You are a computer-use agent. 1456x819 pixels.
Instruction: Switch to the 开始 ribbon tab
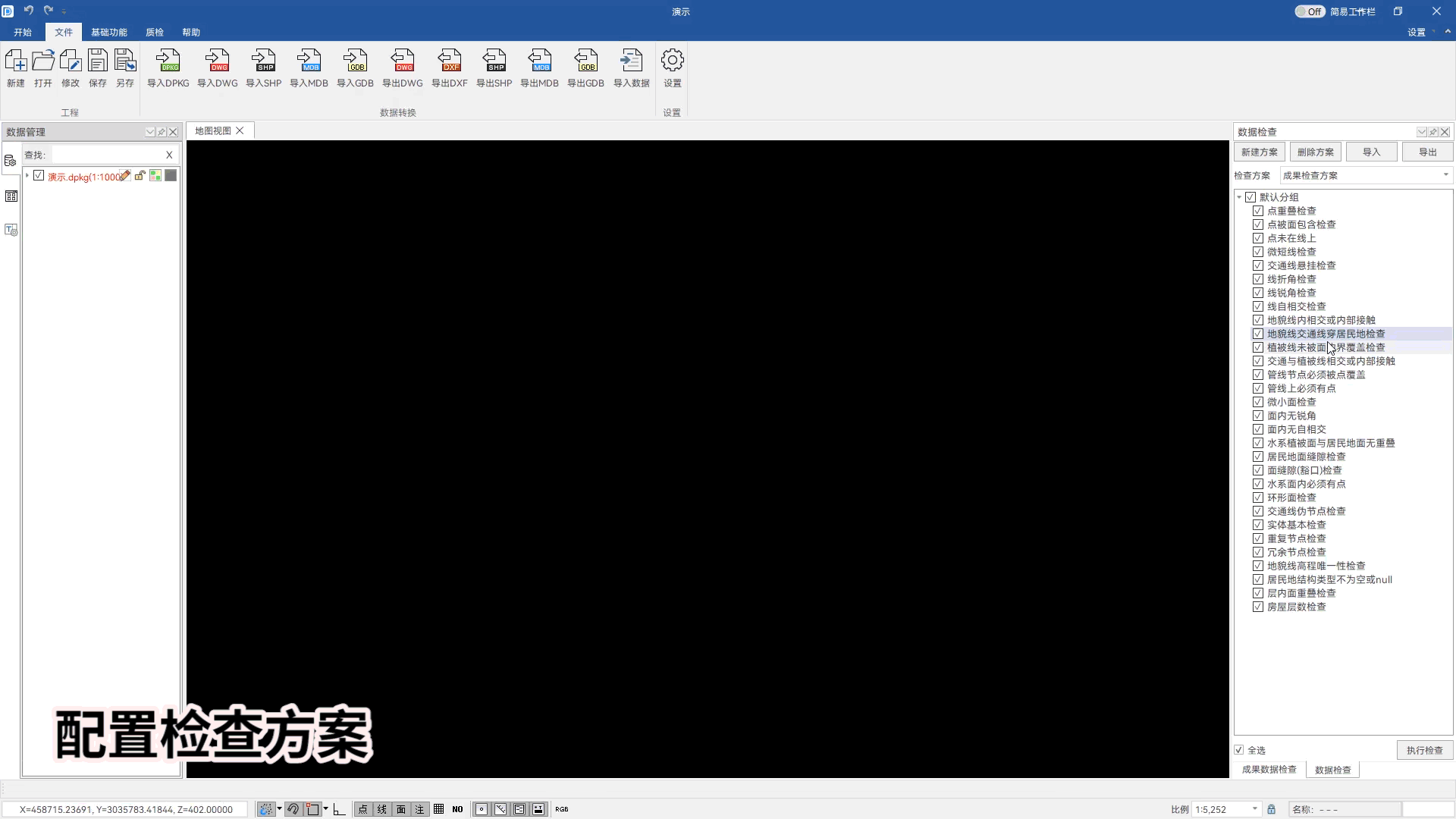click(22, 32)
